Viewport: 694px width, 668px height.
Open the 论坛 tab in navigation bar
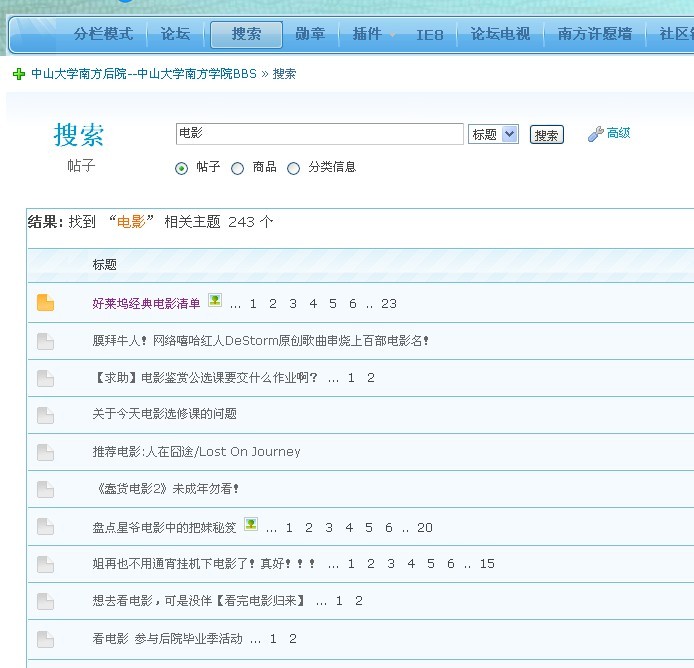tap(175, 34)
